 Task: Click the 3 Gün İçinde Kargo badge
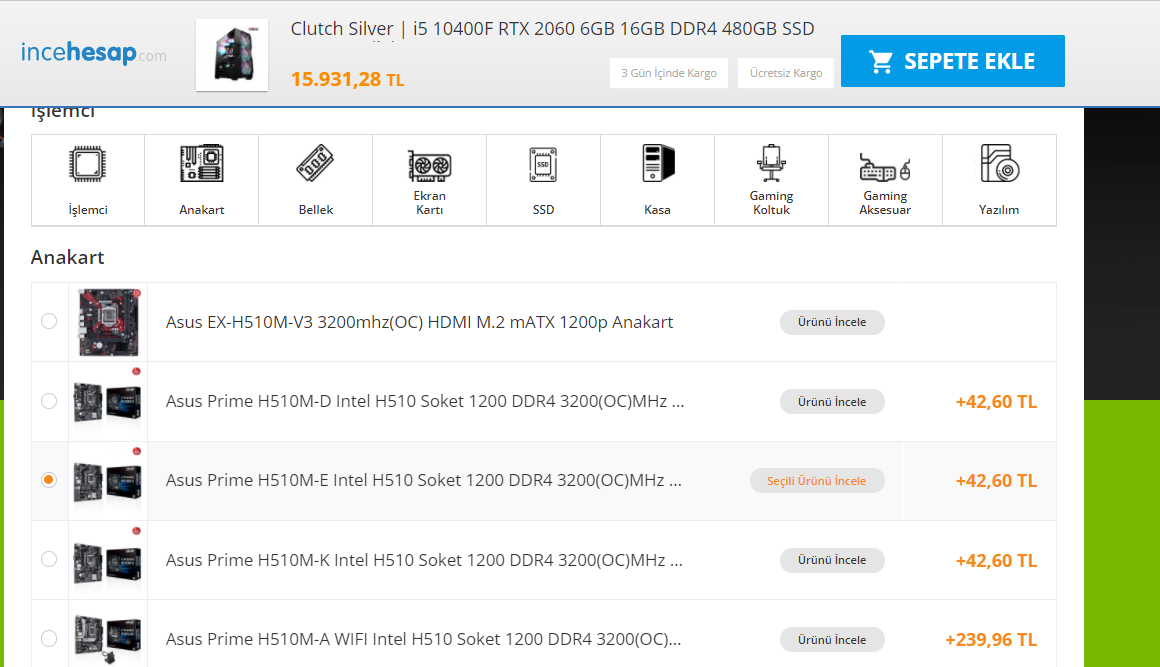pos(669,72)
